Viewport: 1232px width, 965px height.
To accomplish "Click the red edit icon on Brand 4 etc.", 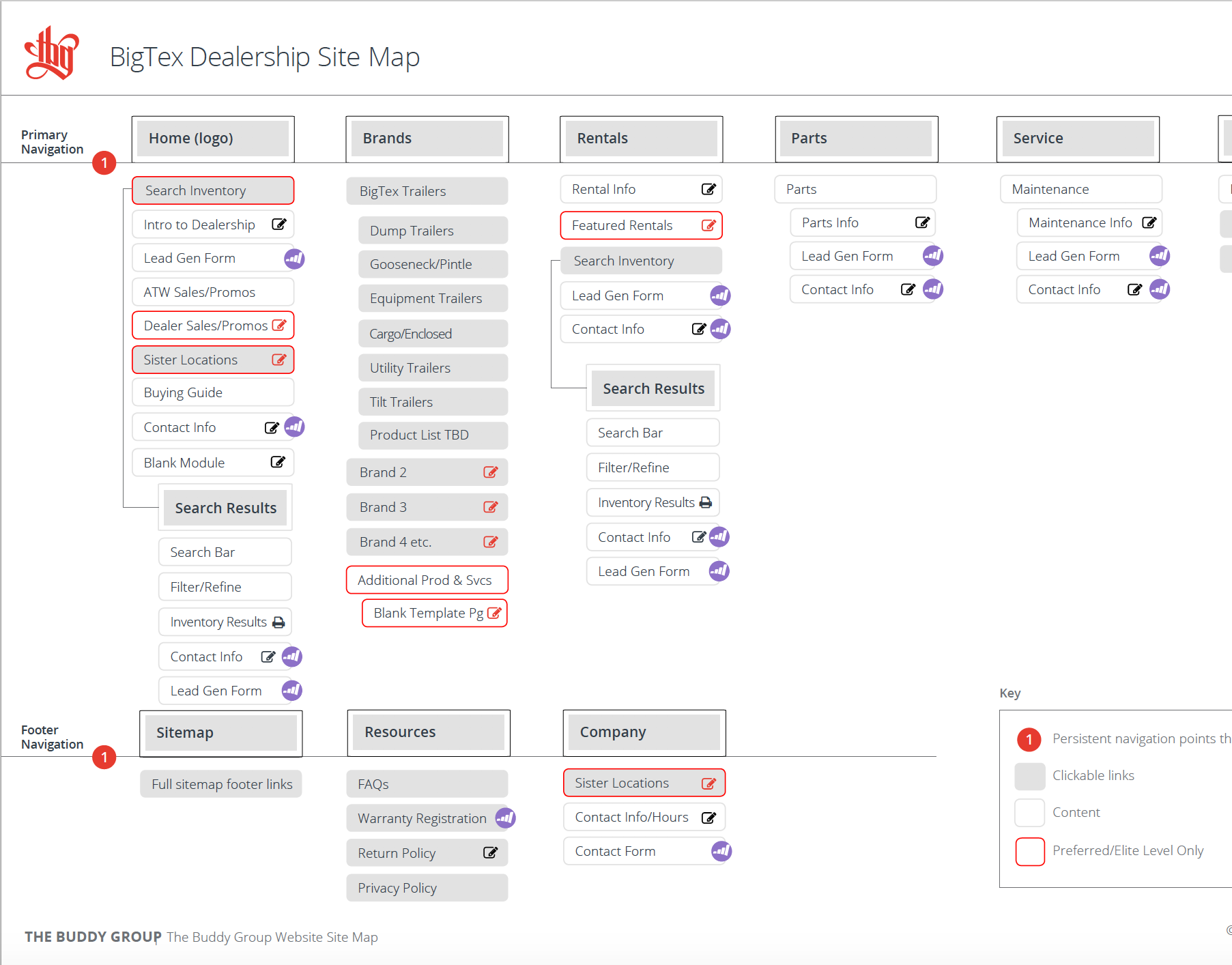I will (x=491, y=542).
